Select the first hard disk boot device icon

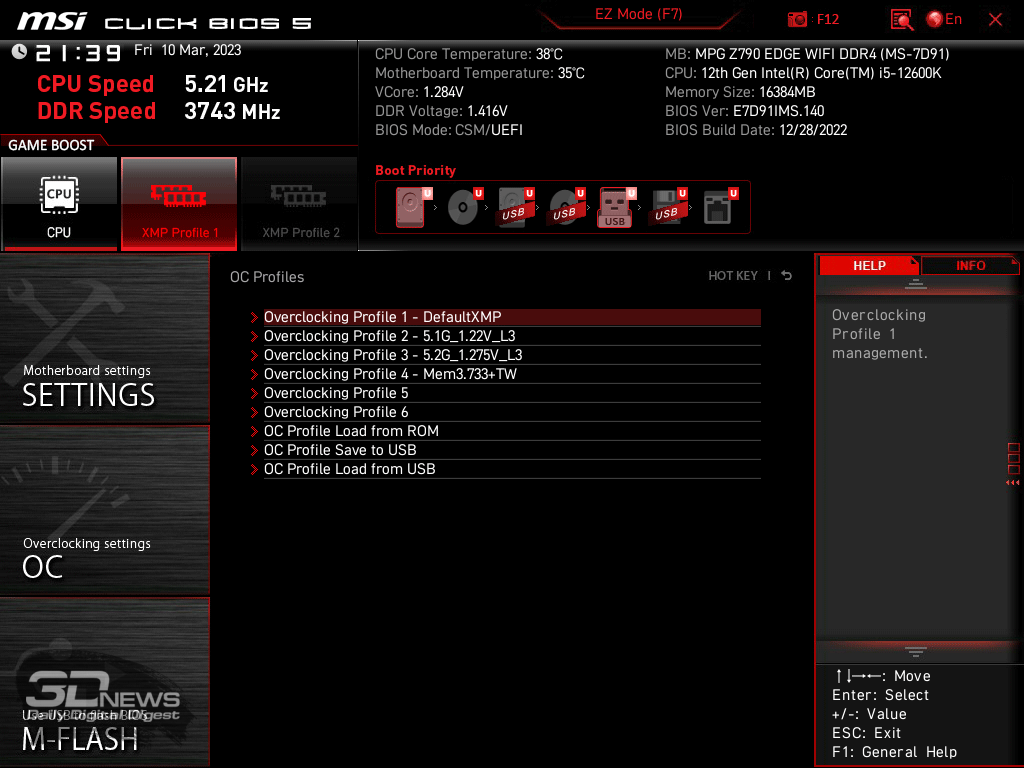point(412,207)
